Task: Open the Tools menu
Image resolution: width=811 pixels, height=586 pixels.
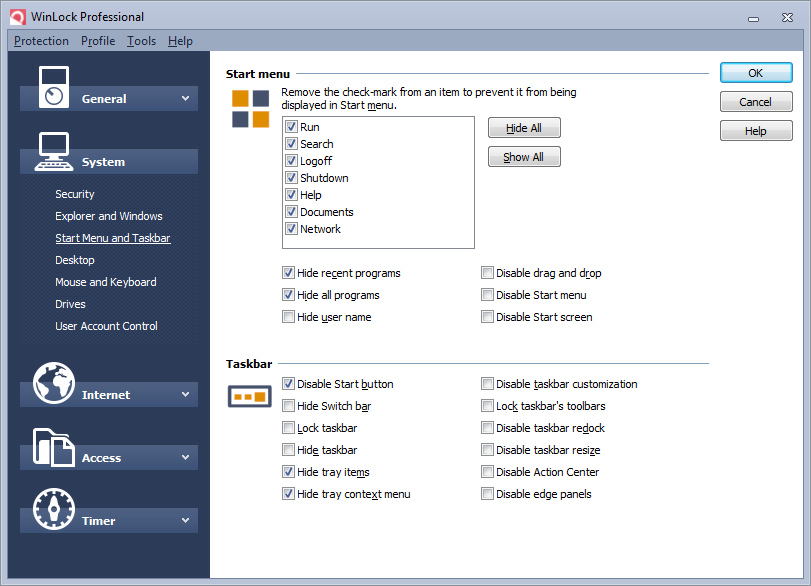Action: (141, 41)
